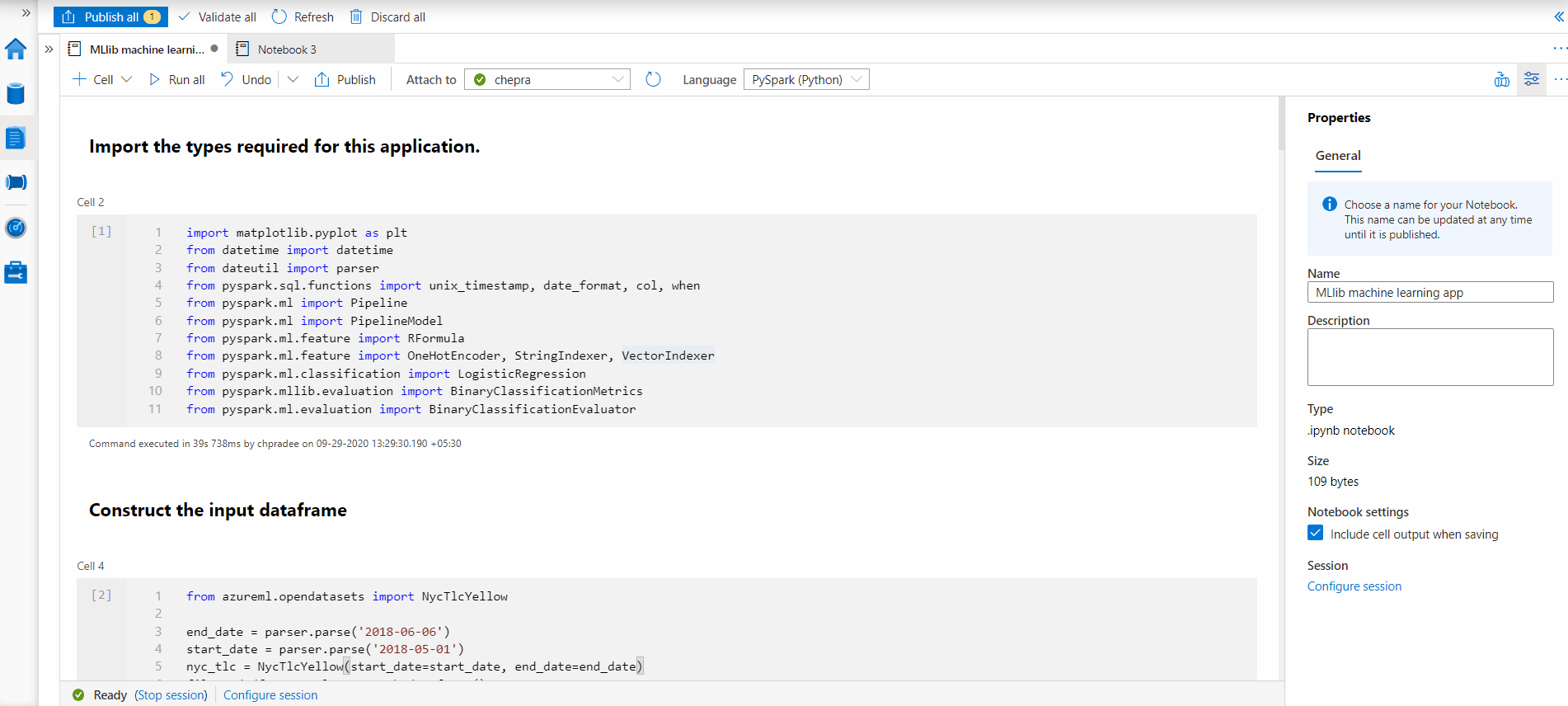1568x706 pixels.
Task: Click the Cell 2 label
Action: point(91,202)
